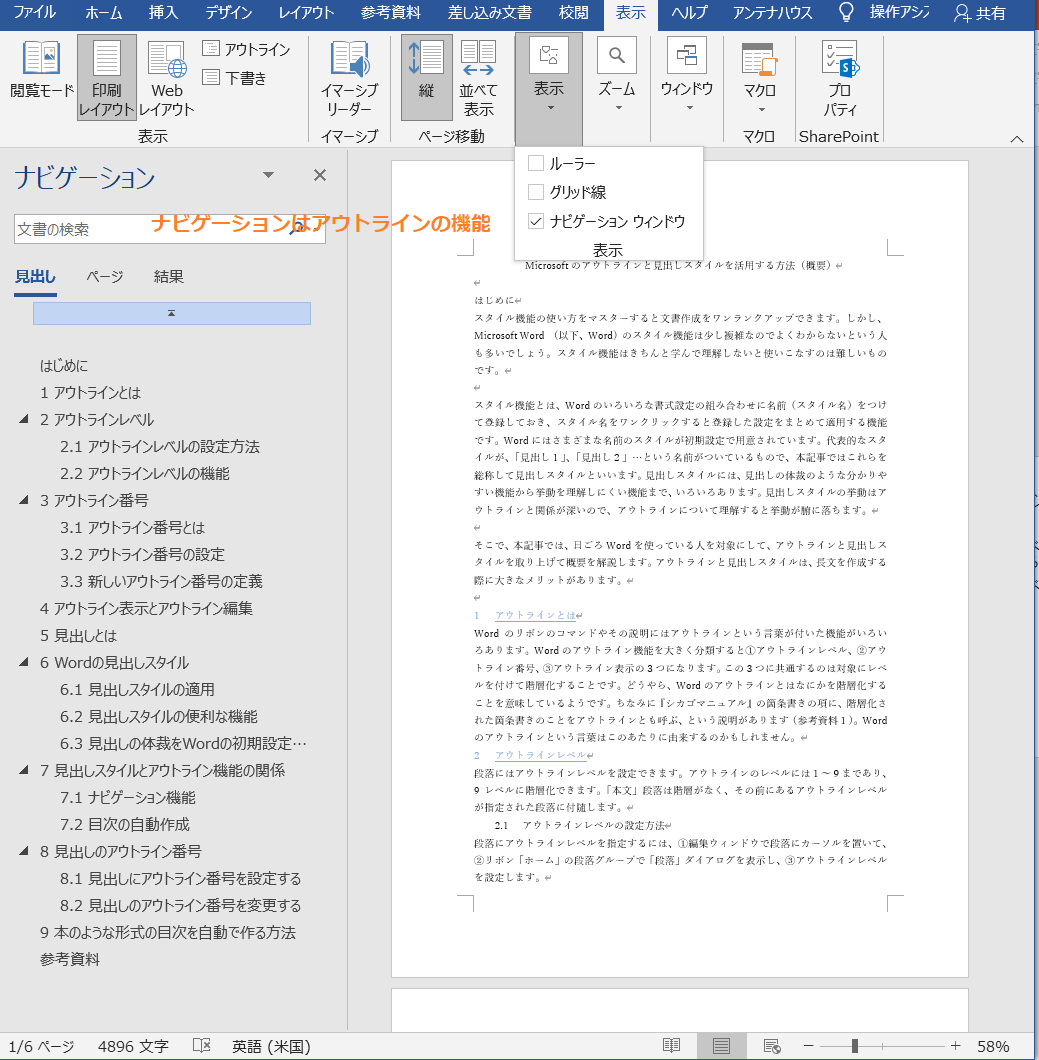Click the 共有 share button
This screenshot has height=1060, width=1039.
(x=980, y=13)
